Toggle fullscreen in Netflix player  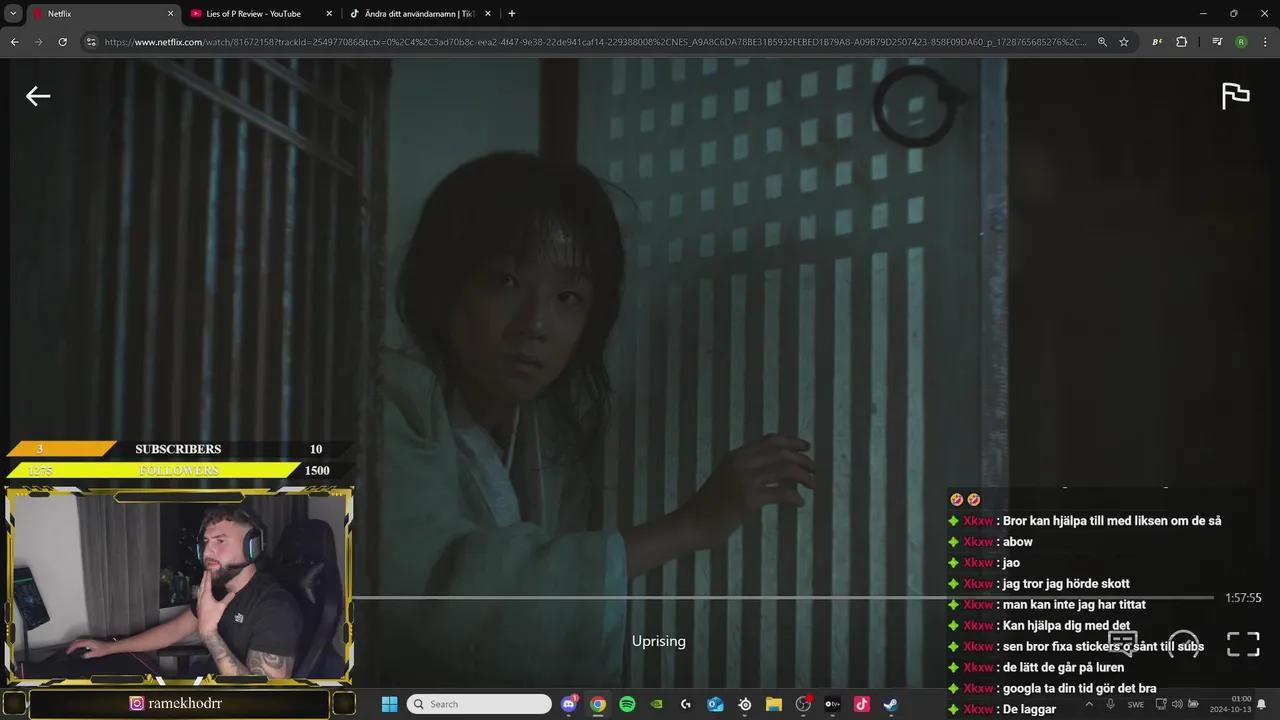1243,644
